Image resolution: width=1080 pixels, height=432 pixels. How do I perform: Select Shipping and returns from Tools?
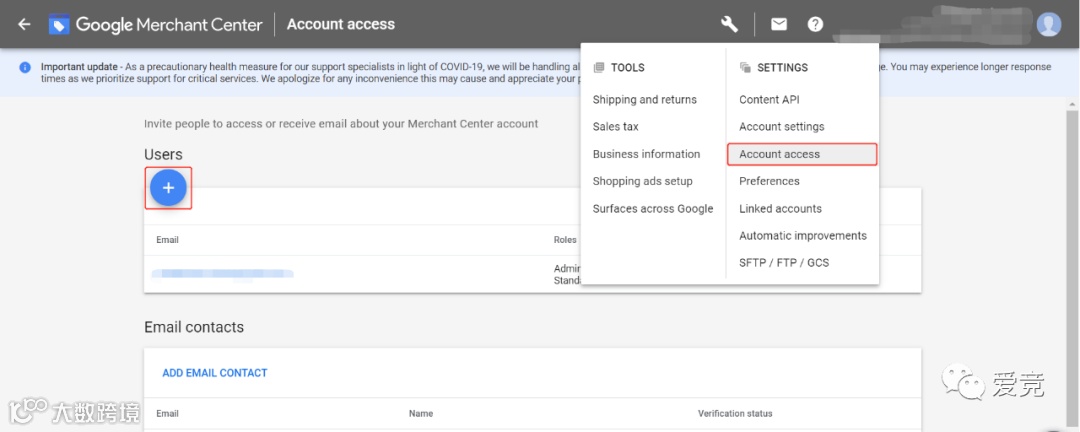(644, 100)
